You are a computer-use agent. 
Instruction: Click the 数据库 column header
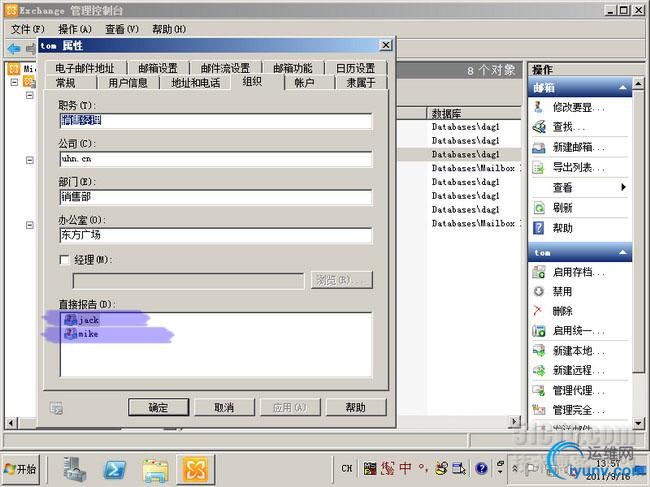(473, 113)
